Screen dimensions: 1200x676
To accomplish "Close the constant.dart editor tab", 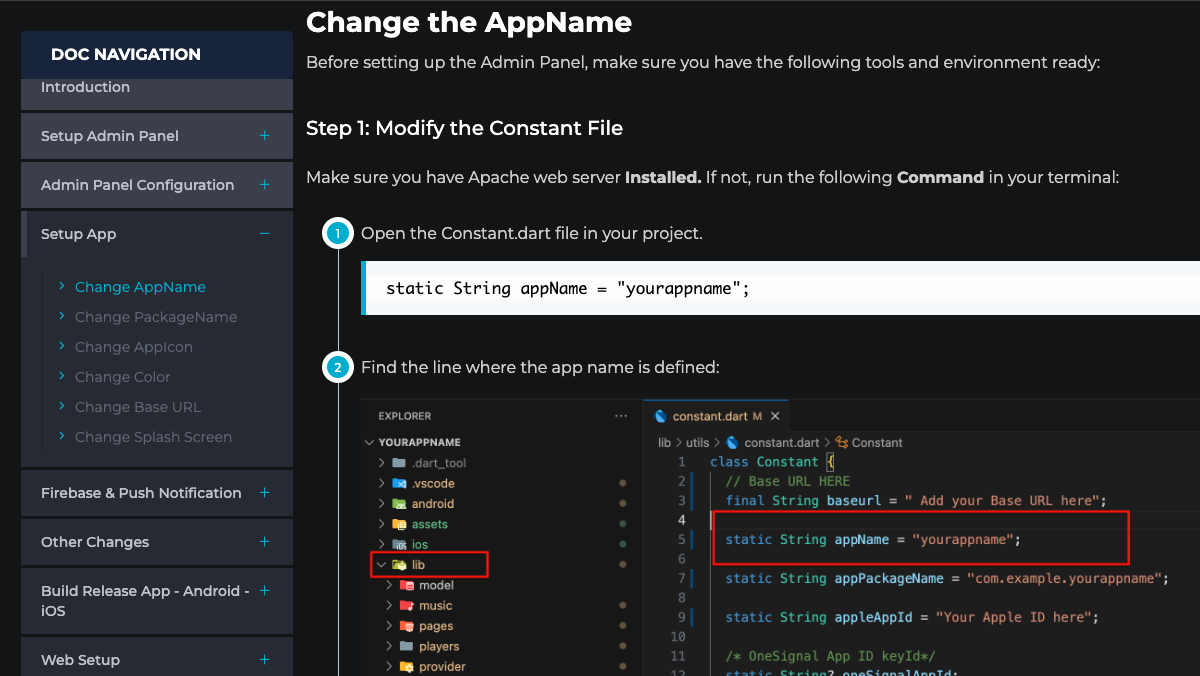I will click(x=775, y=416).
